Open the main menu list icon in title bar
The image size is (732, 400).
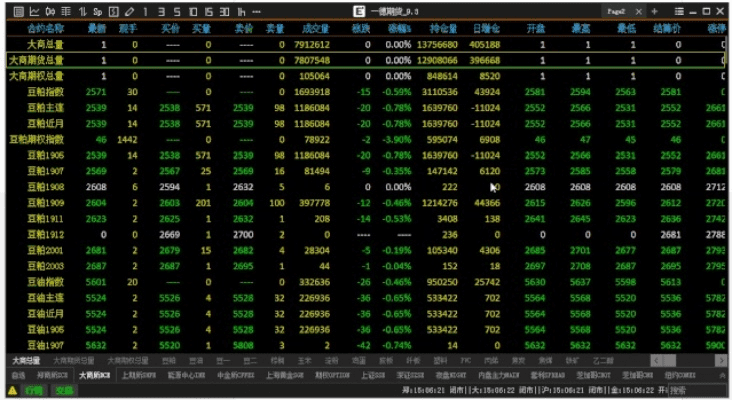coord(680,10)
